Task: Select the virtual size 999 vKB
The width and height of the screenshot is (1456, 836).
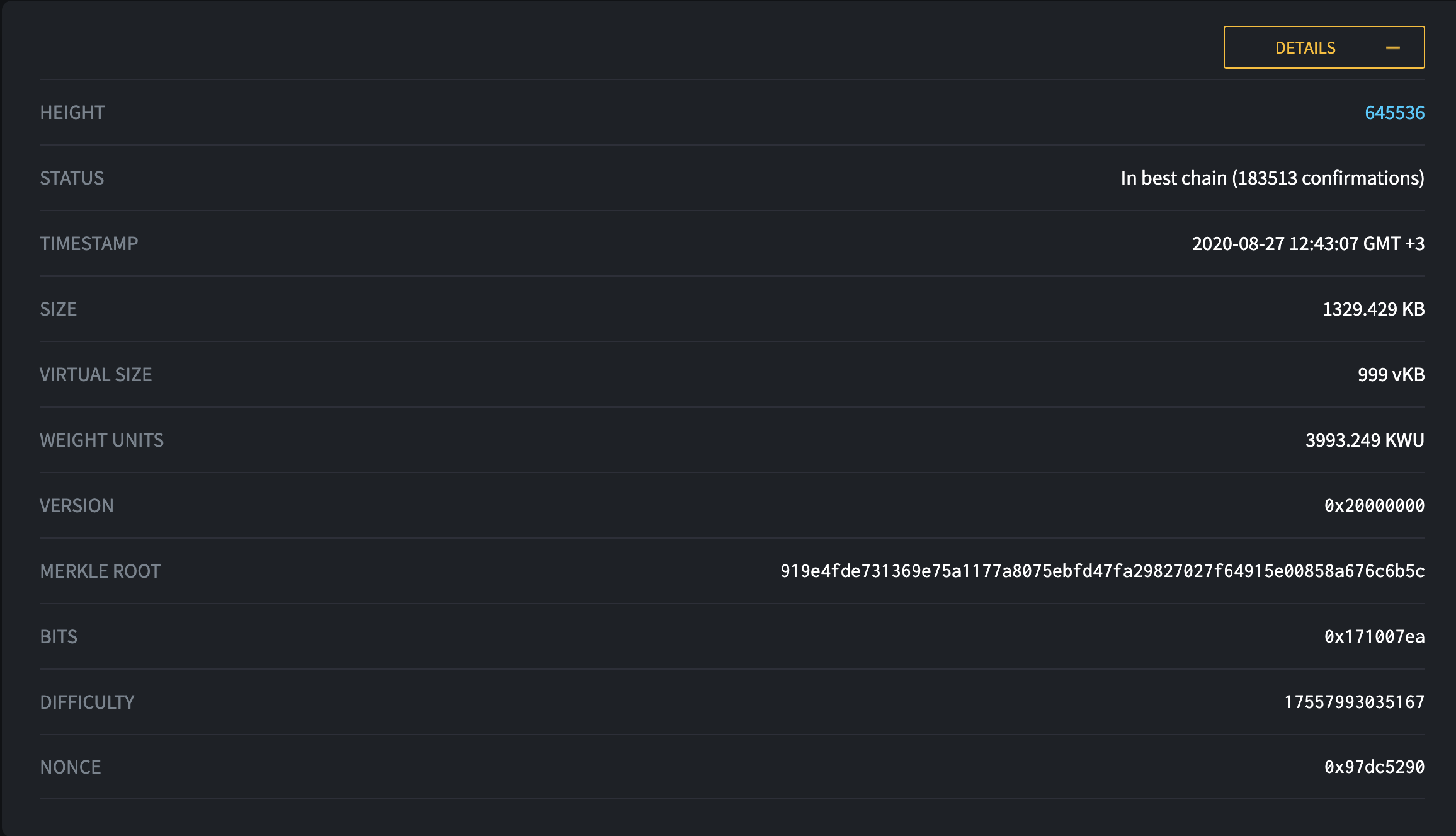Action: (1391, 375)
